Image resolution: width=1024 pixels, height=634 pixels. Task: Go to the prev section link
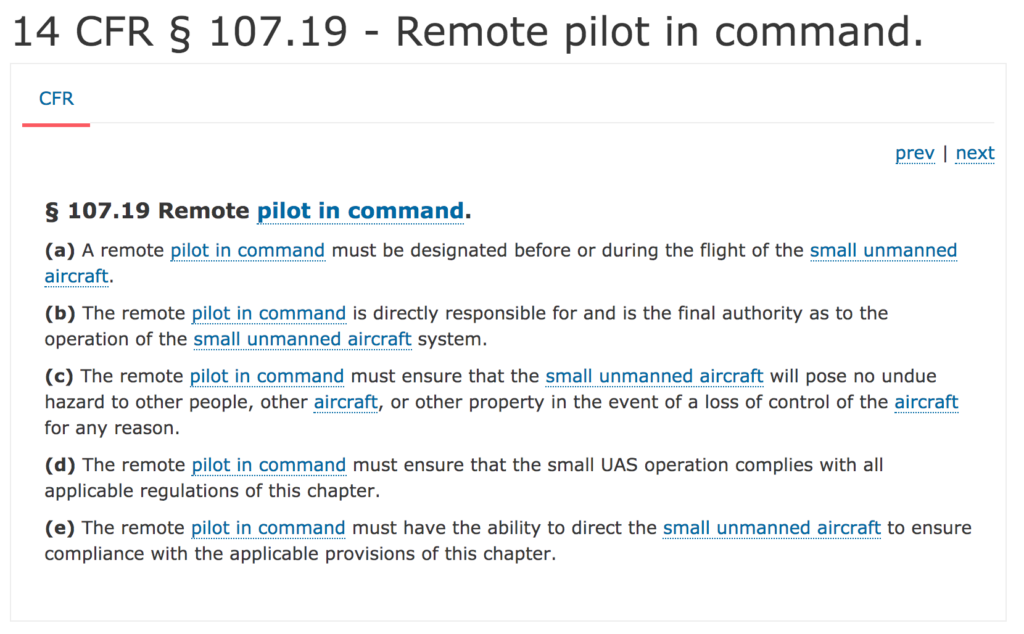914,153
